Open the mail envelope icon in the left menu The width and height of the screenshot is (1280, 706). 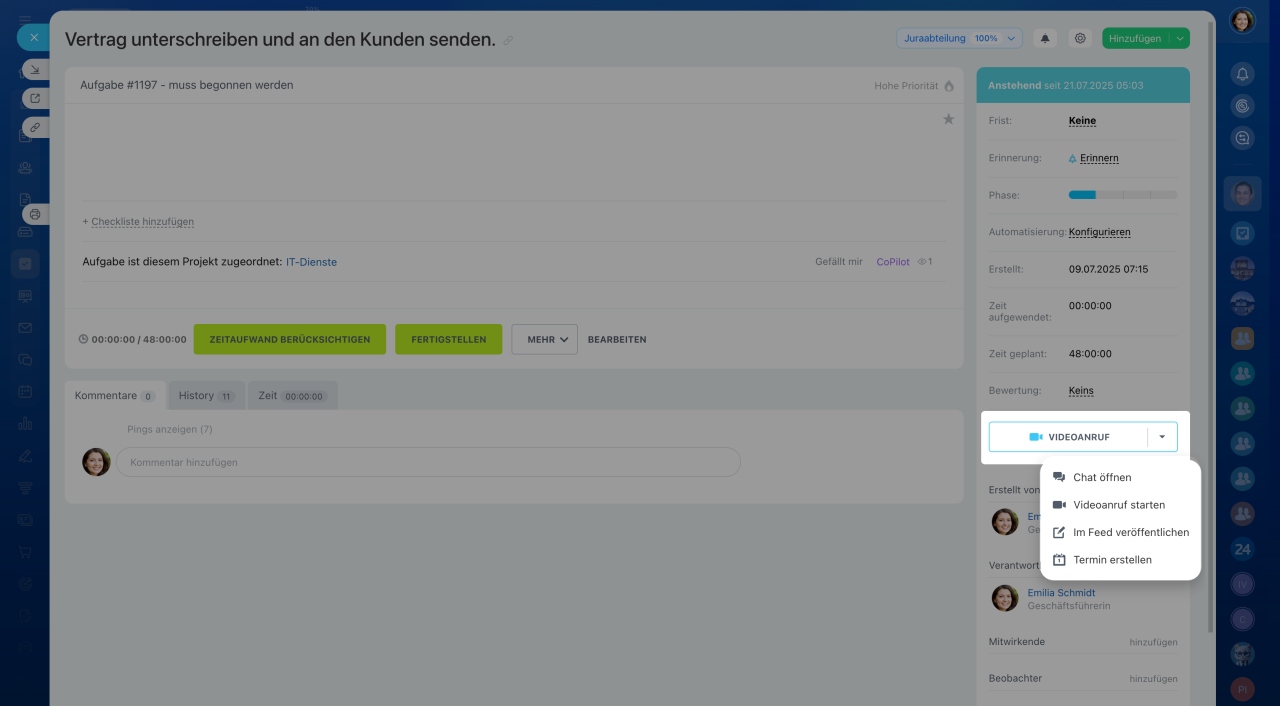click(x=25, y=328)
